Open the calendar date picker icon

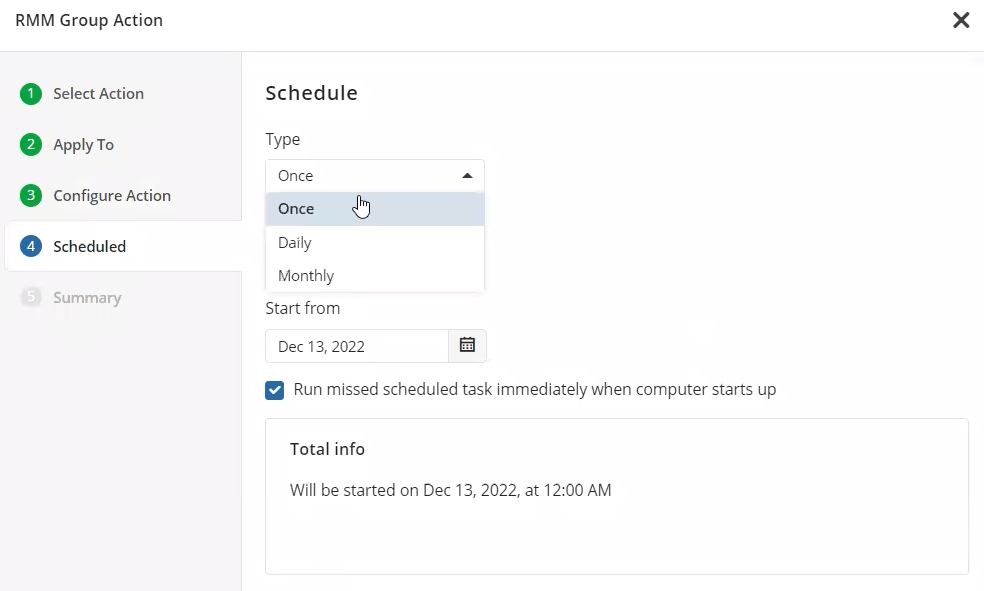[467, 346]
